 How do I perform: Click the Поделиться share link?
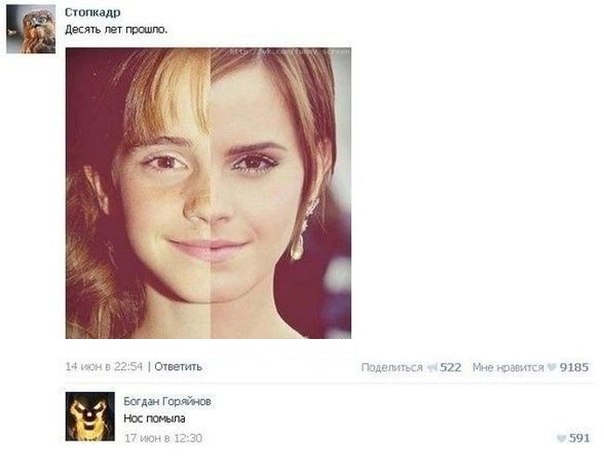(x=392, y=367)
